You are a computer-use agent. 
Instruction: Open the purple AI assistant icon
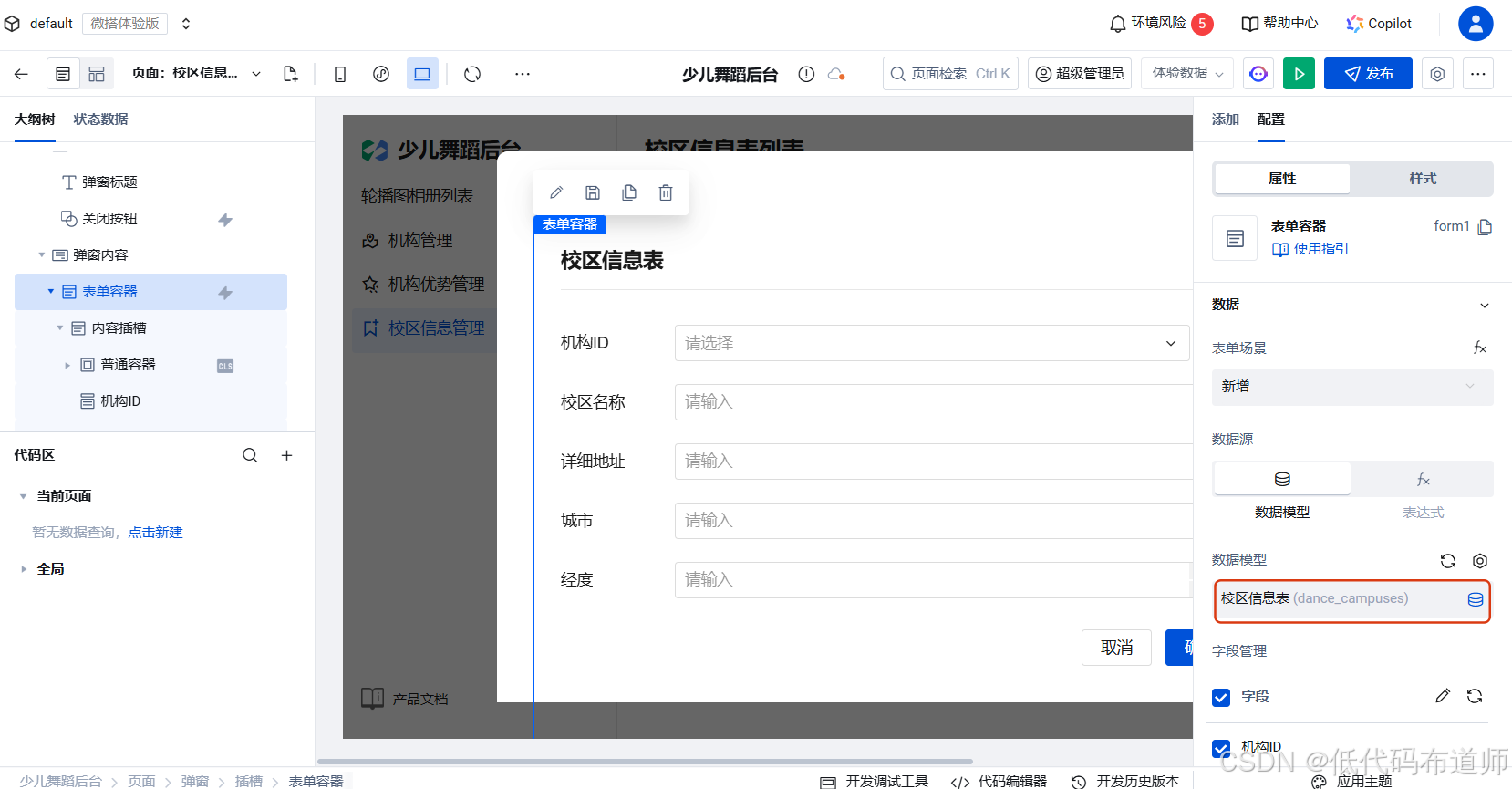click(x=1258, y=74)
